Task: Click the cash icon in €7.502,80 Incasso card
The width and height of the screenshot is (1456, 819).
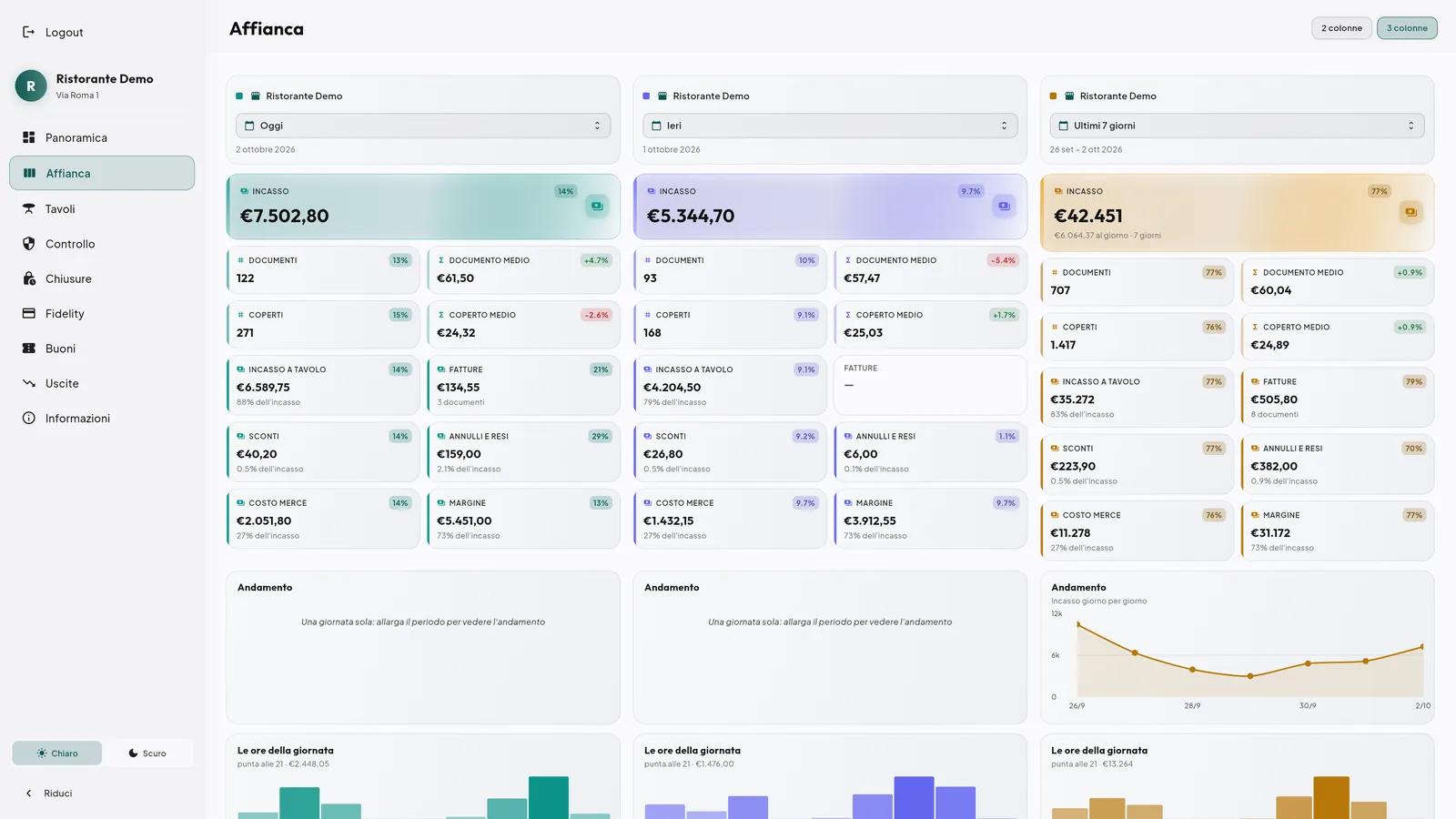Action: tap(597, 206)
